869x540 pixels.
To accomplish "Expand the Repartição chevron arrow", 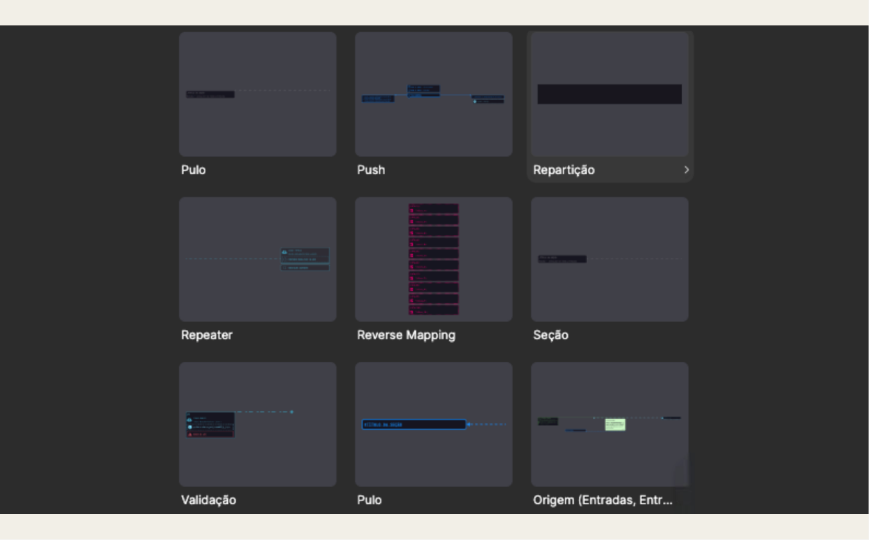I will 686,170.
